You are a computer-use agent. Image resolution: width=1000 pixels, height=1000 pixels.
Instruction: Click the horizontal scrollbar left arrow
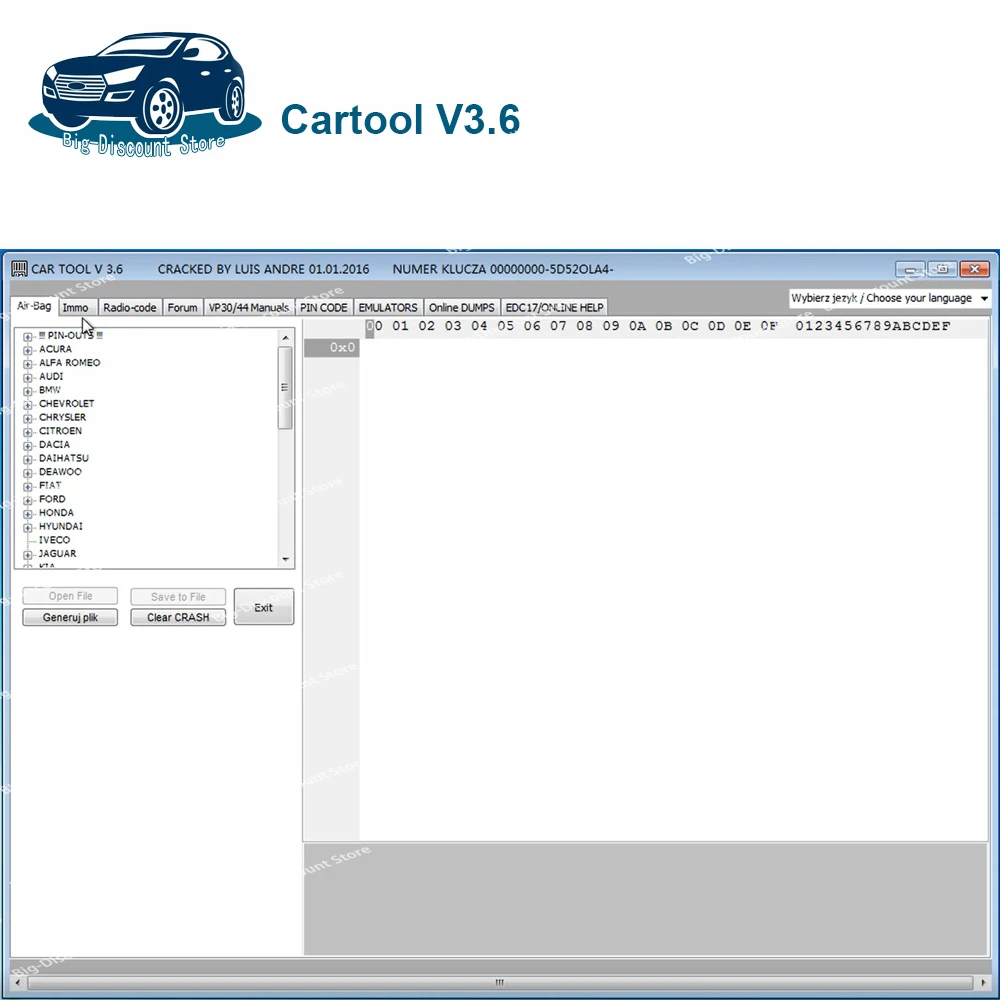point(17,983)
